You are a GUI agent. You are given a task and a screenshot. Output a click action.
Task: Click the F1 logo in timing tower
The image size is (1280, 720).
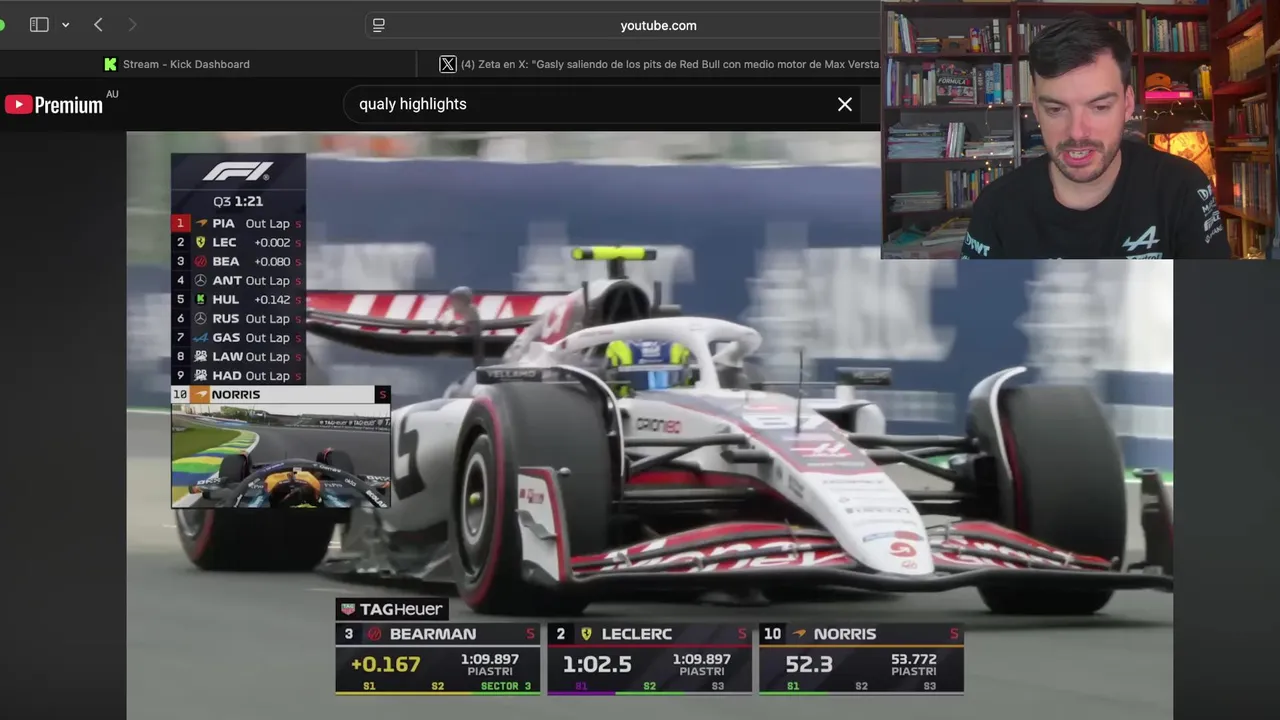[x=238, y=172]
